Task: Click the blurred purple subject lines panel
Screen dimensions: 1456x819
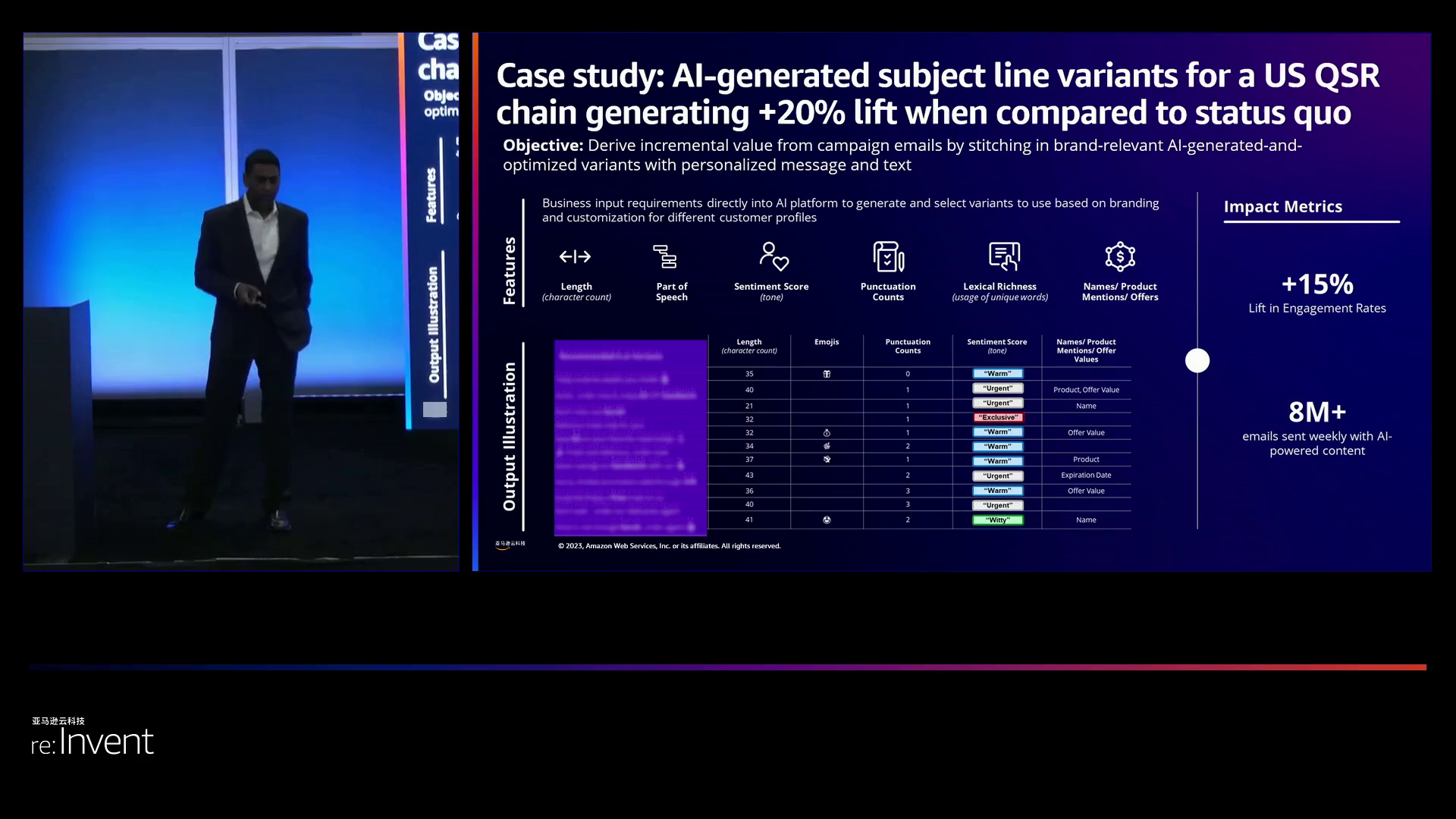Action: coord(630,438)
